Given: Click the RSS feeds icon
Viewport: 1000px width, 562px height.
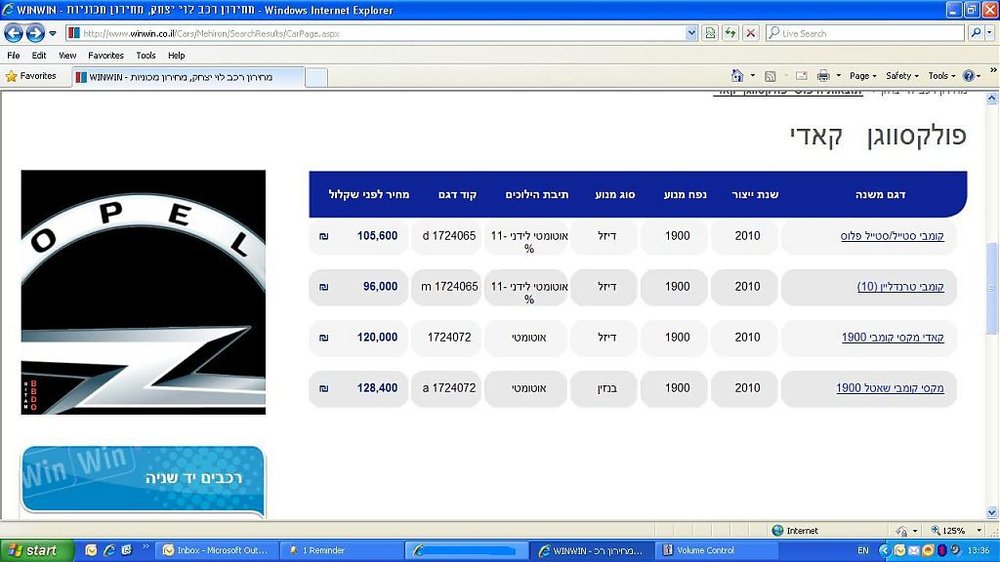Looking at the screenshot, I should click(770, 76).
